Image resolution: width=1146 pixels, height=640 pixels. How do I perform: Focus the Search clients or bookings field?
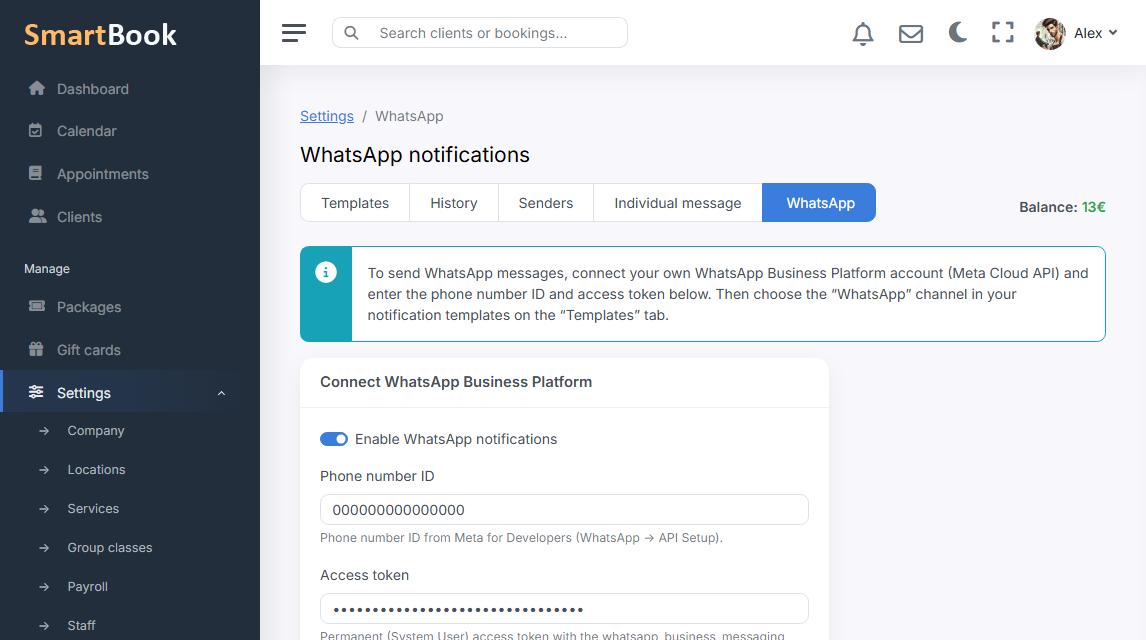pyautogui.click(x=479, y=33)
